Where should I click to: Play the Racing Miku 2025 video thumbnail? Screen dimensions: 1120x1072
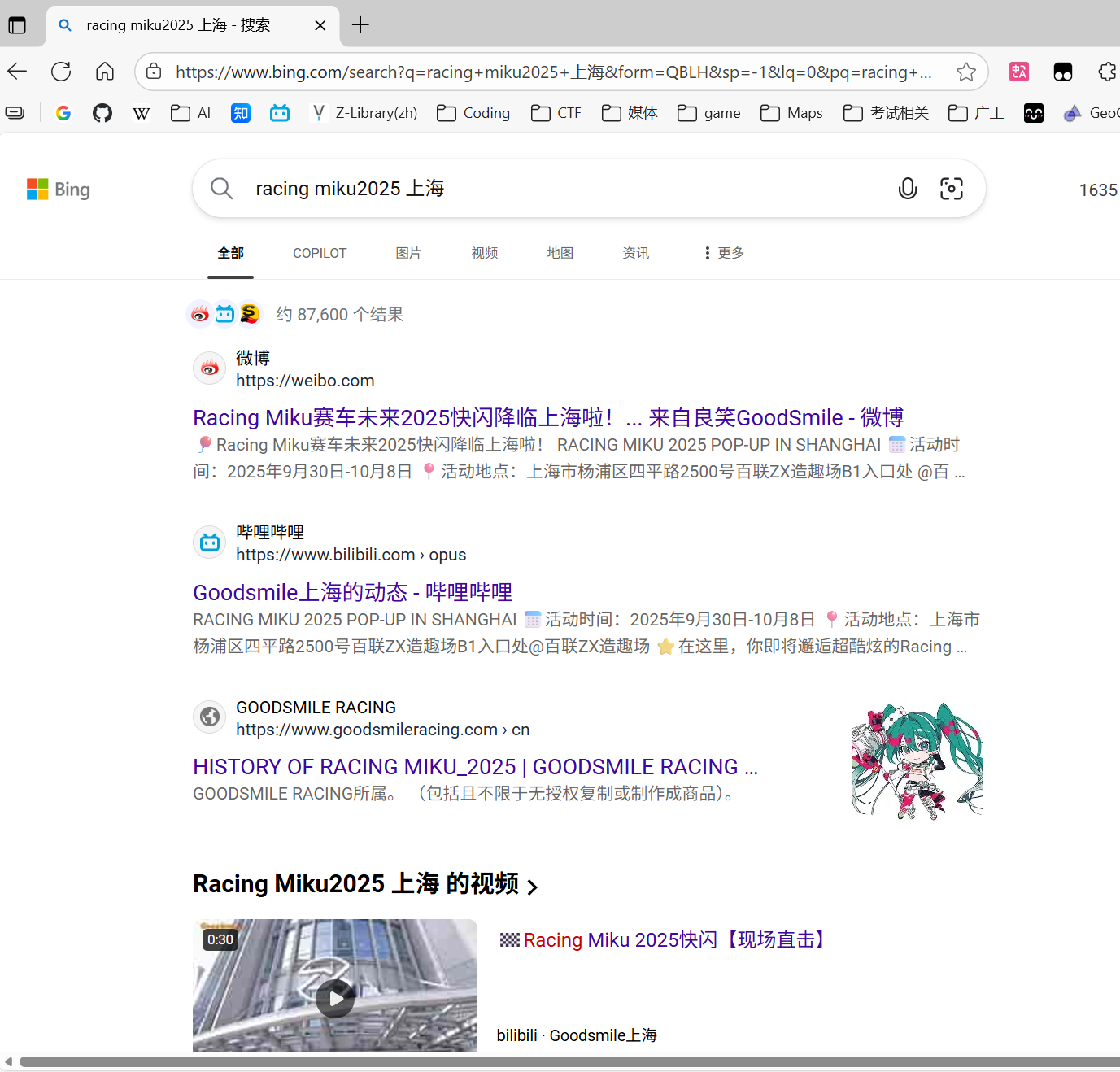coord(335,997)
